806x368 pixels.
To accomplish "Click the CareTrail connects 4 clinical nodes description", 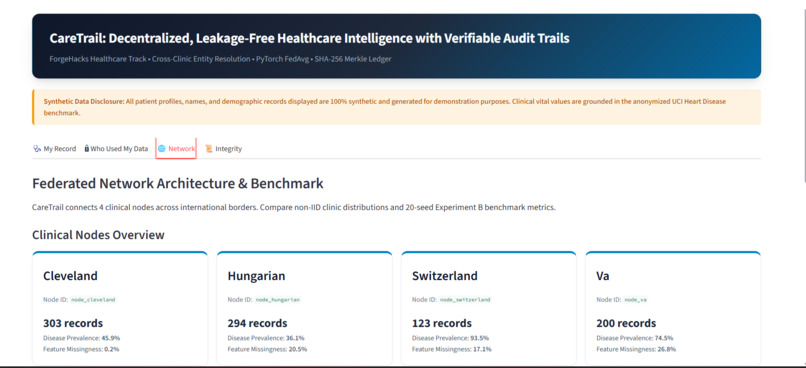I will tap(294, 208).
